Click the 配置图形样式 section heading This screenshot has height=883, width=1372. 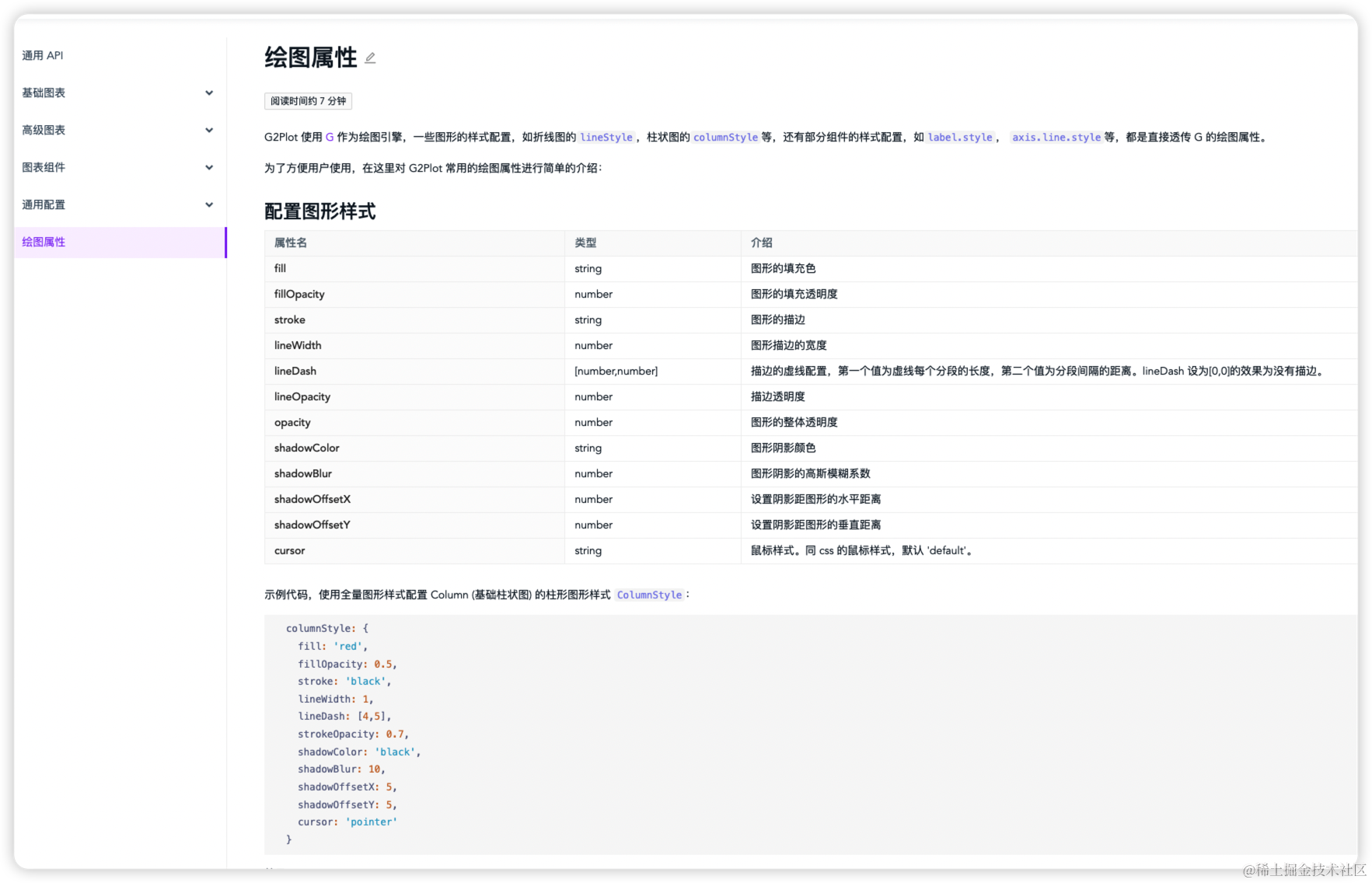[x=320, y=211]
